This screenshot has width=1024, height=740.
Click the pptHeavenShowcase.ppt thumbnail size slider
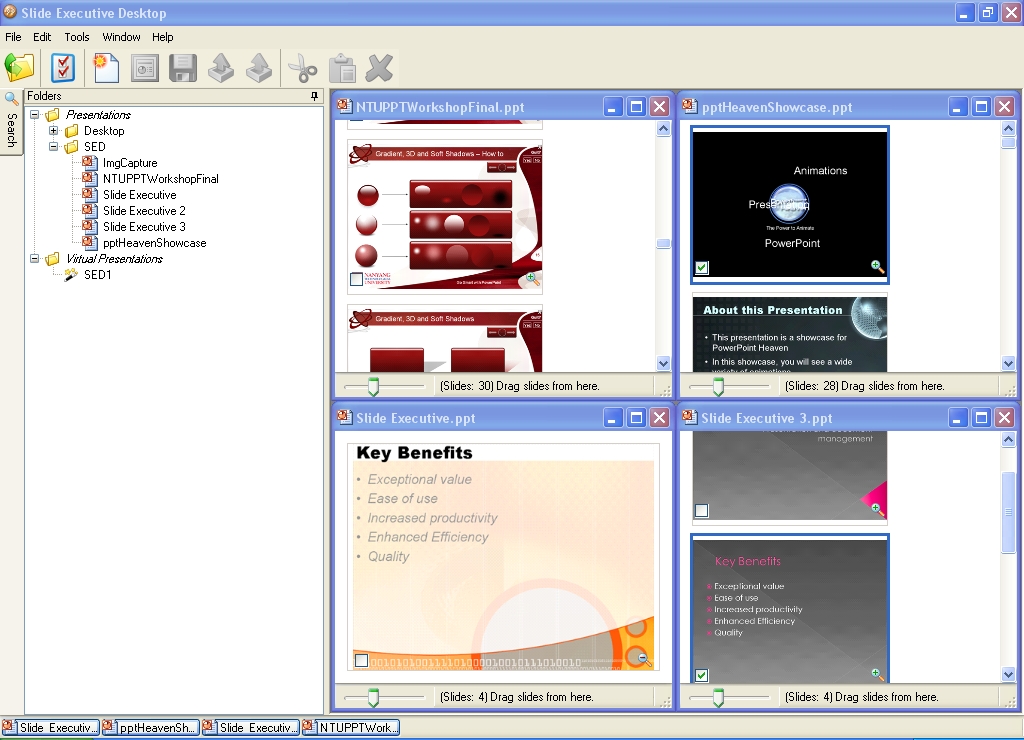718,387
